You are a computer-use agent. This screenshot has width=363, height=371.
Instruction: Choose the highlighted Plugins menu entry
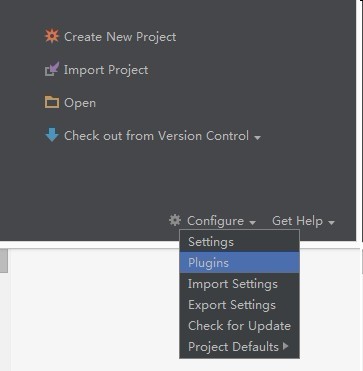[239, 263]
